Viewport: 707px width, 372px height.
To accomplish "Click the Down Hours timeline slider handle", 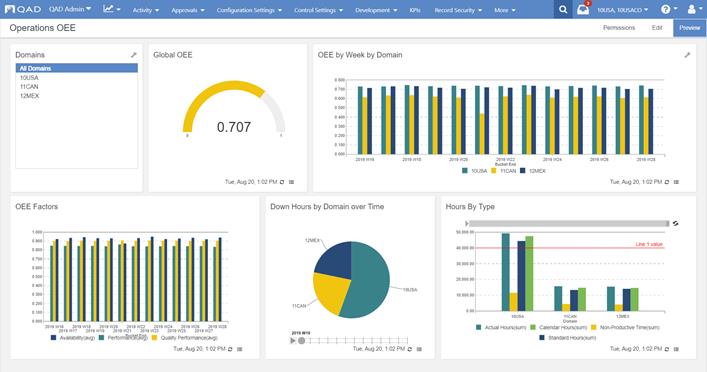I will coord(302,340).
